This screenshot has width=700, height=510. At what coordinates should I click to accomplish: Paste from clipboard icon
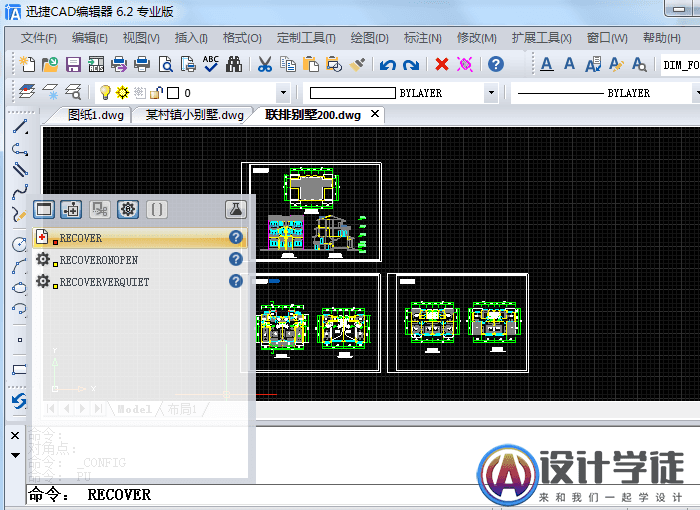click(x=311, y=64)
